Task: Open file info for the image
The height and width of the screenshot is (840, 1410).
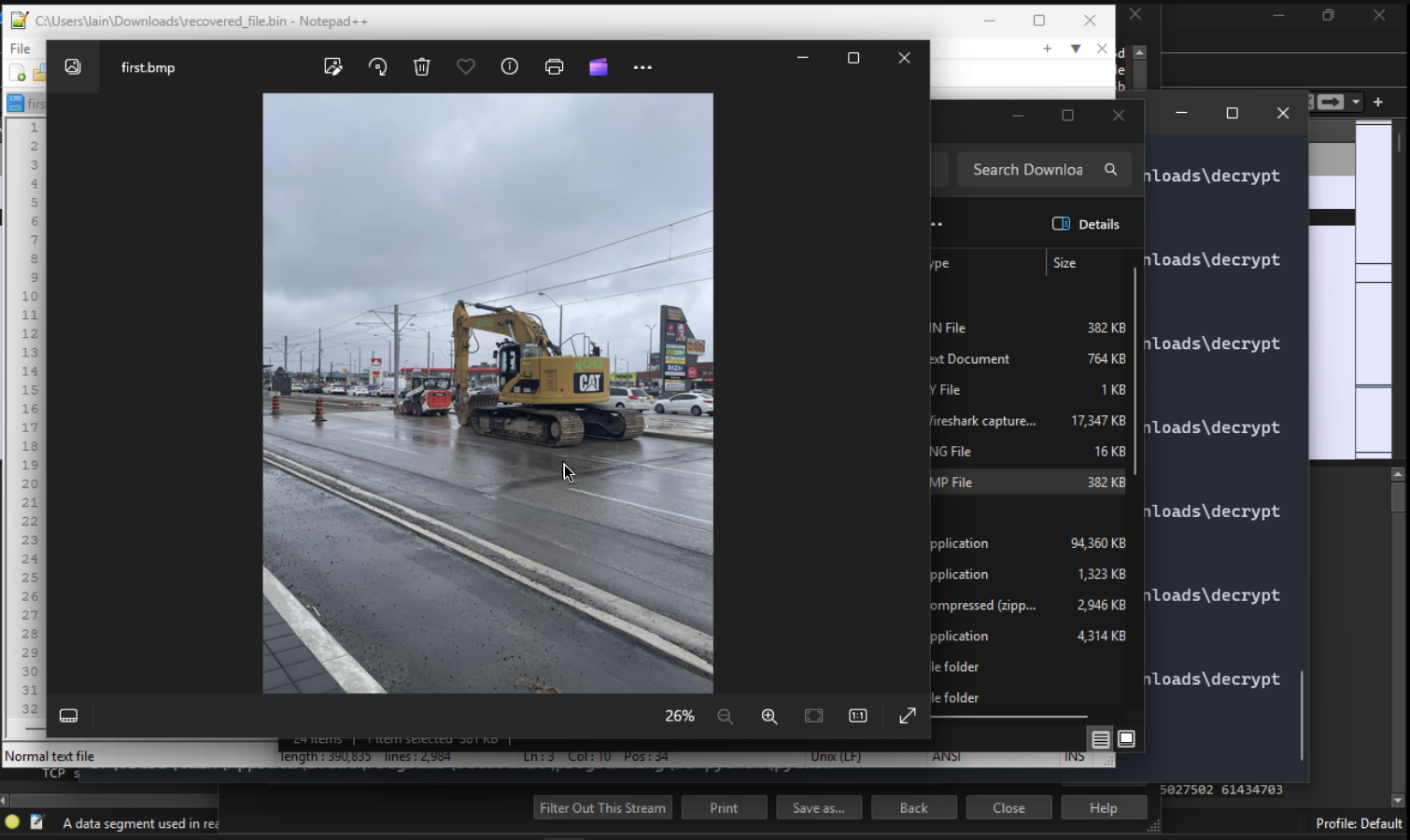Action: point(510,67)
